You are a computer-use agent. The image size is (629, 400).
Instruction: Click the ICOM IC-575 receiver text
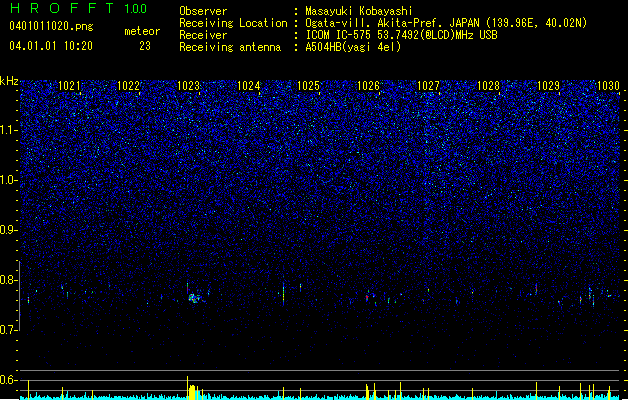coord(401,35)
